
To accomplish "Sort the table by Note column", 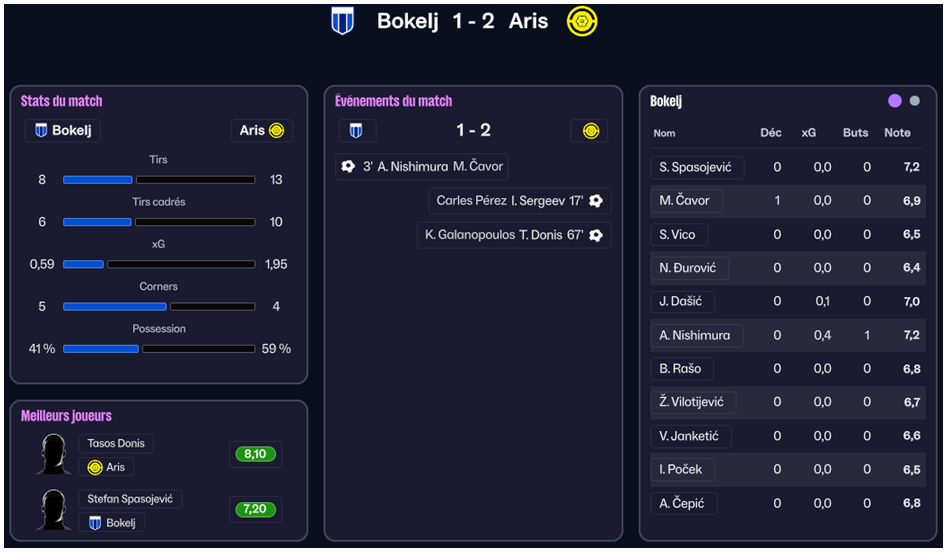I will click(x=897, y=133).
